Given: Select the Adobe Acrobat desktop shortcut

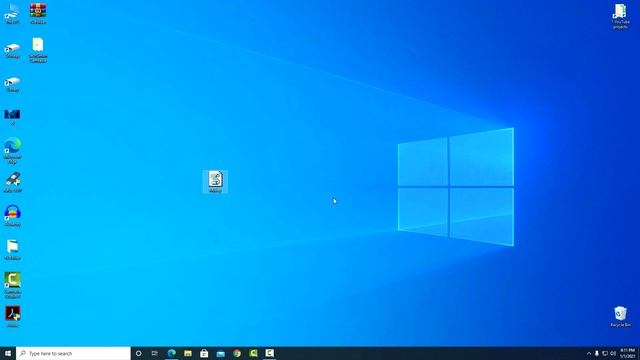Looking at the screenshot, I should [13, 317].
